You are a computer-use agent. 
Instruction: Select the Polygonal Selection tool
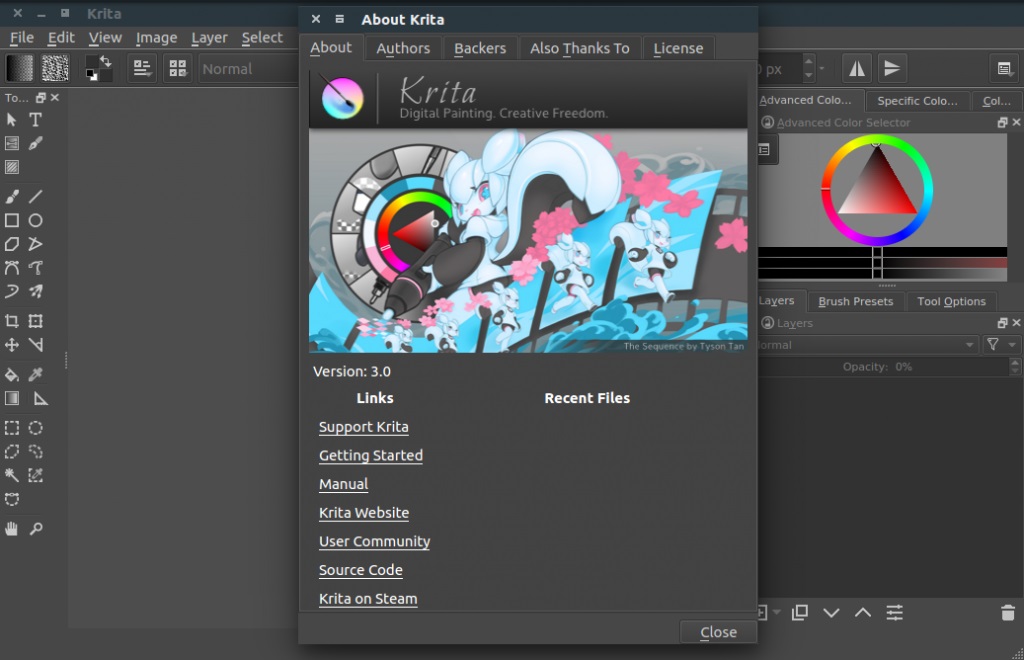(x=12, y=451)
